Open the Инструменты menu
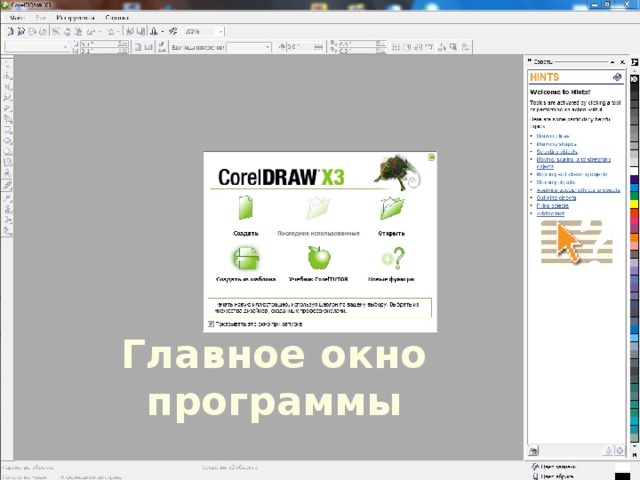 (x=76, y=18)
